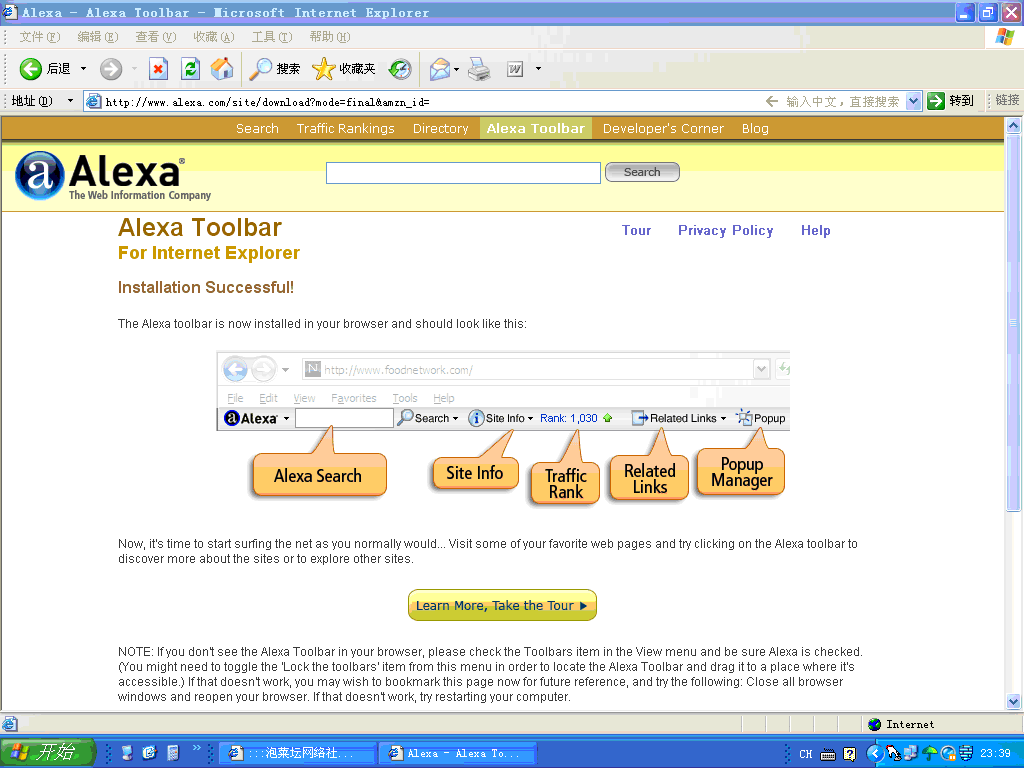This screenshot has height=768, width=1024.
Task: Open the Privacy Policy link
Action: click(x=726, y=231)
